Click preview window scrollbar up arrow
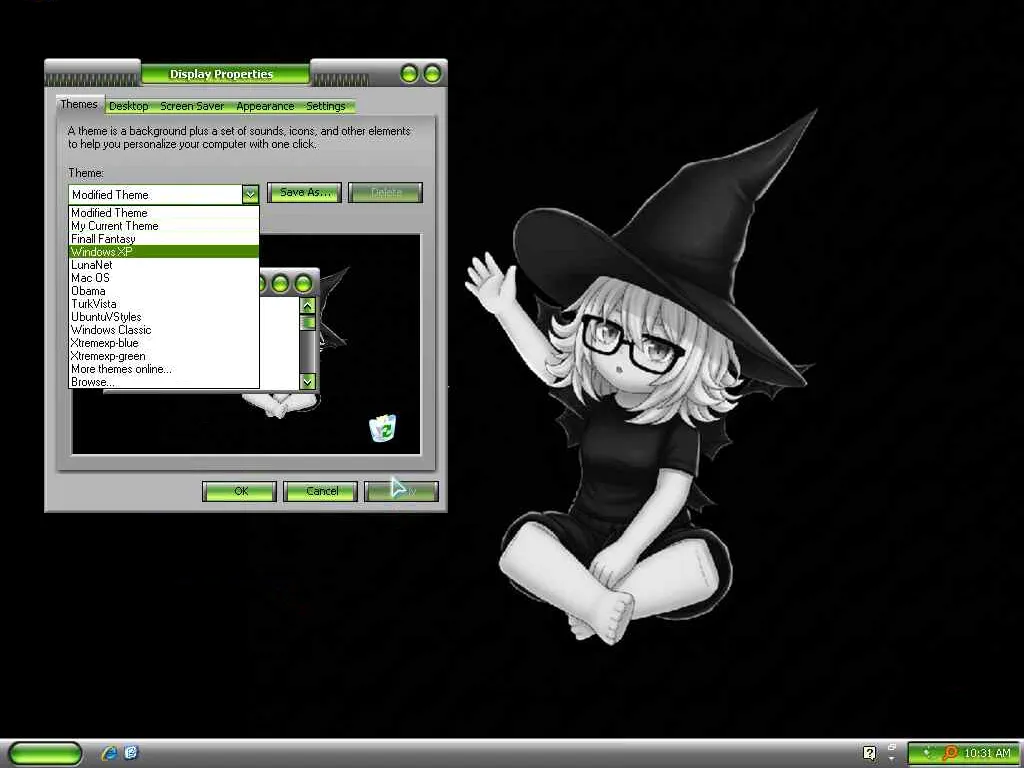 308,306
